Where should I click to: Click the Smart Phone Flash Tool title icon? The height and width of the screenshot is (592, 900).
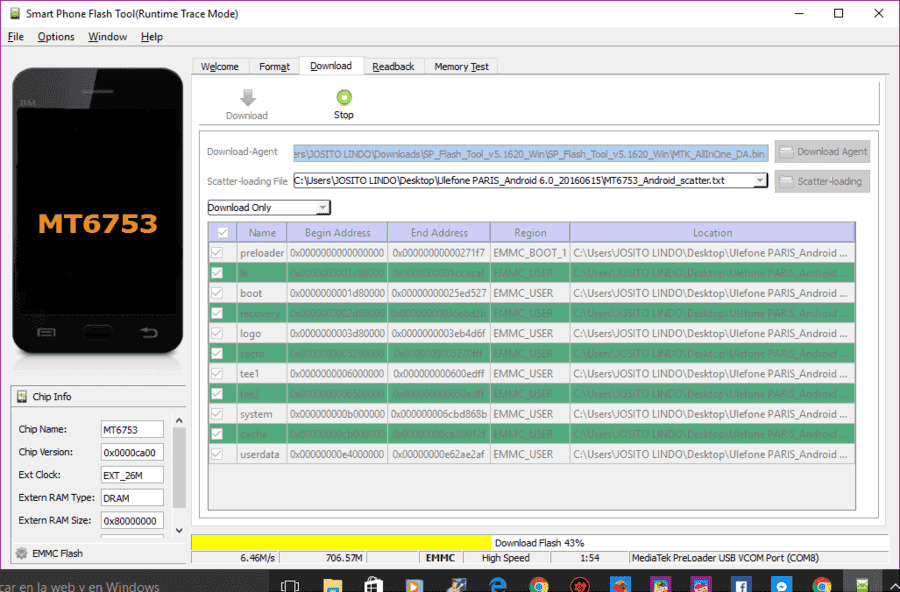(15, 13)
